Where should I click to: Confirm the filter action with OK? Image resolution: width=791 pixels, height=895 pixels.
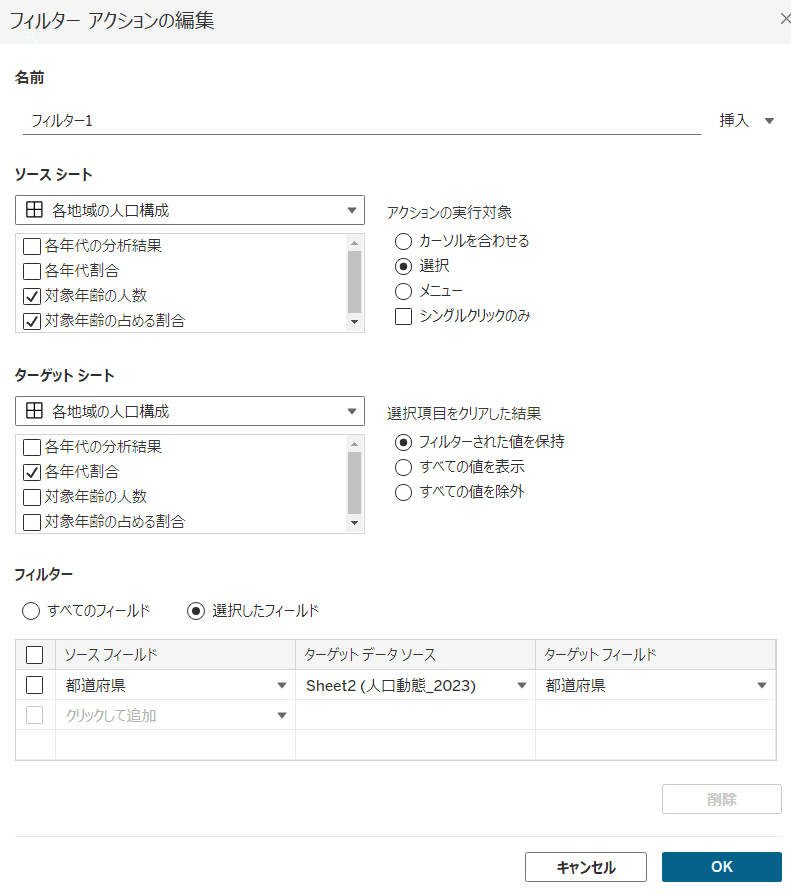722,867
